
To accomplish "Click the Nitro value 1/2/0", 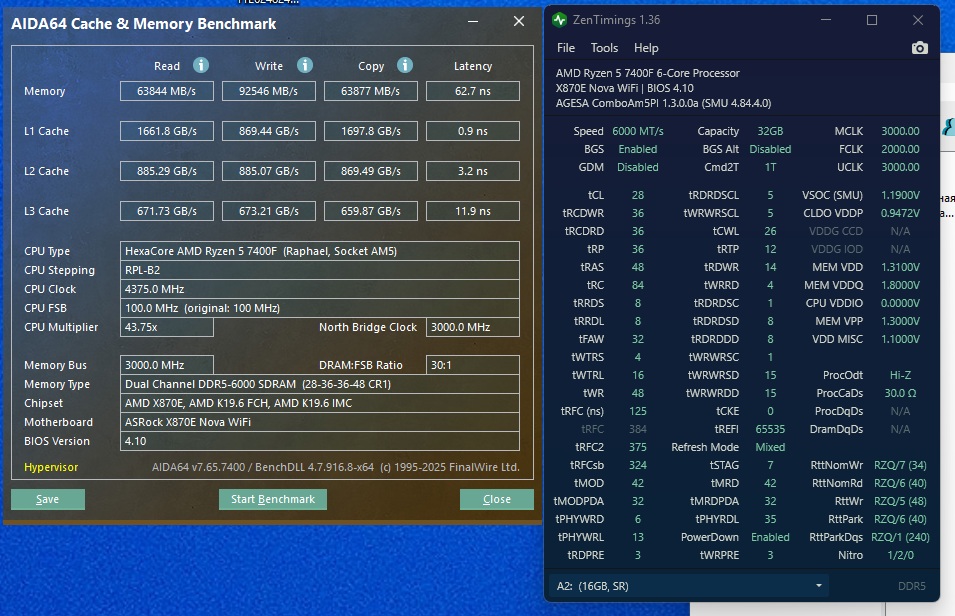I will click(x=900, y=555).
